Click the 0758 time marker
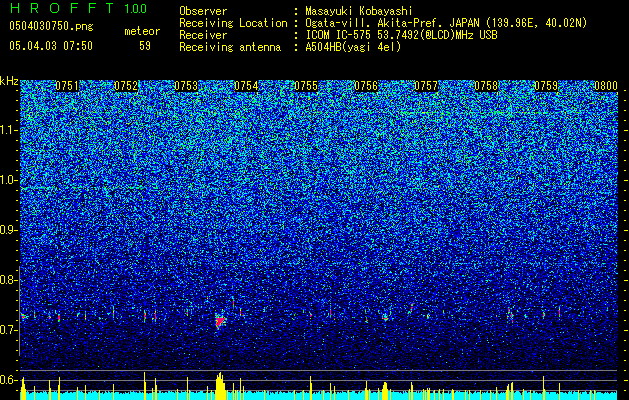Screen dimensions: 629x400 pyautogui.click(x=486, y=86)
